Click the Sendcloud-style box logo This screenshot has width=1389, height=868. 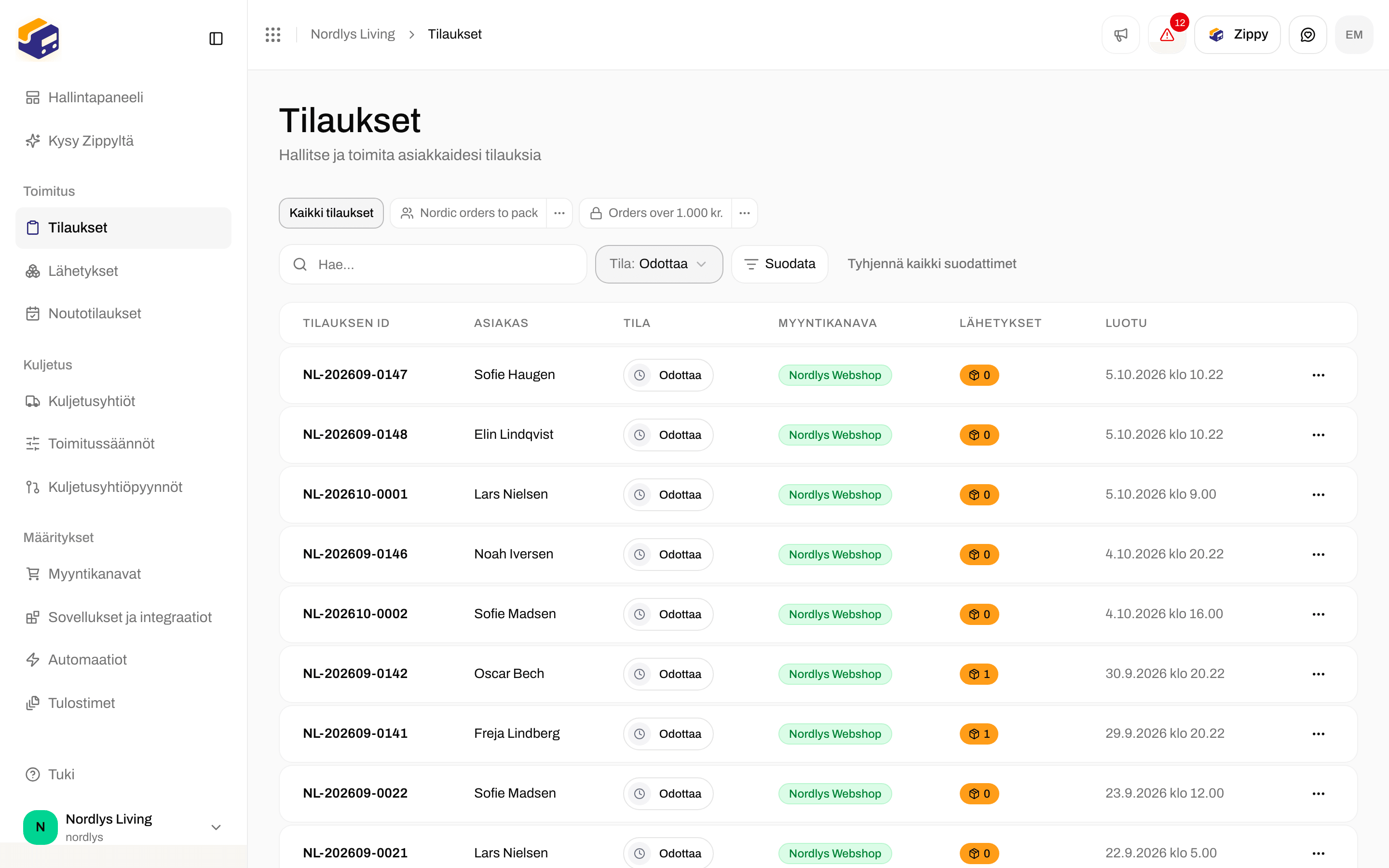(x=39, y=39)
